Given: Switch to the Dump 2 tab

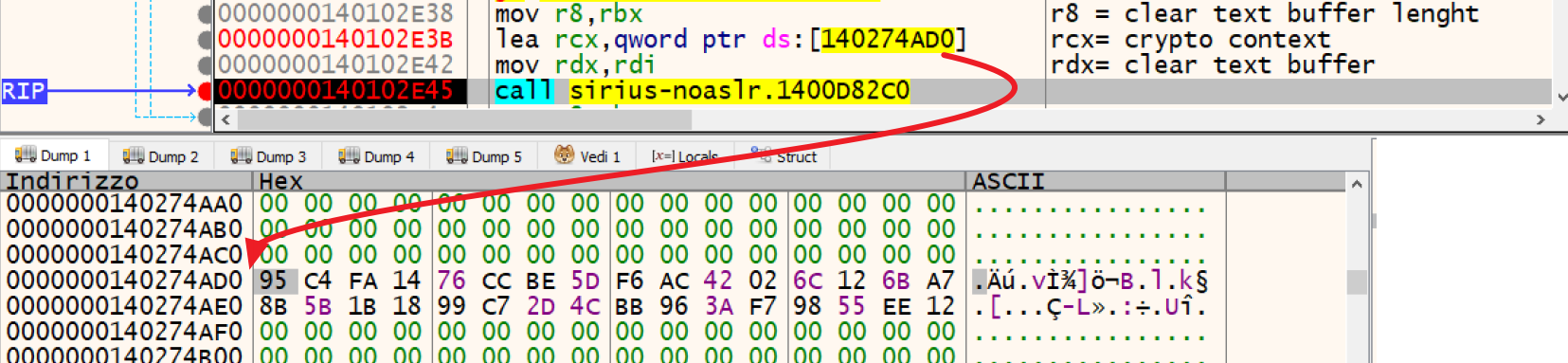Looking at the screenshot, I should (161, 156).
